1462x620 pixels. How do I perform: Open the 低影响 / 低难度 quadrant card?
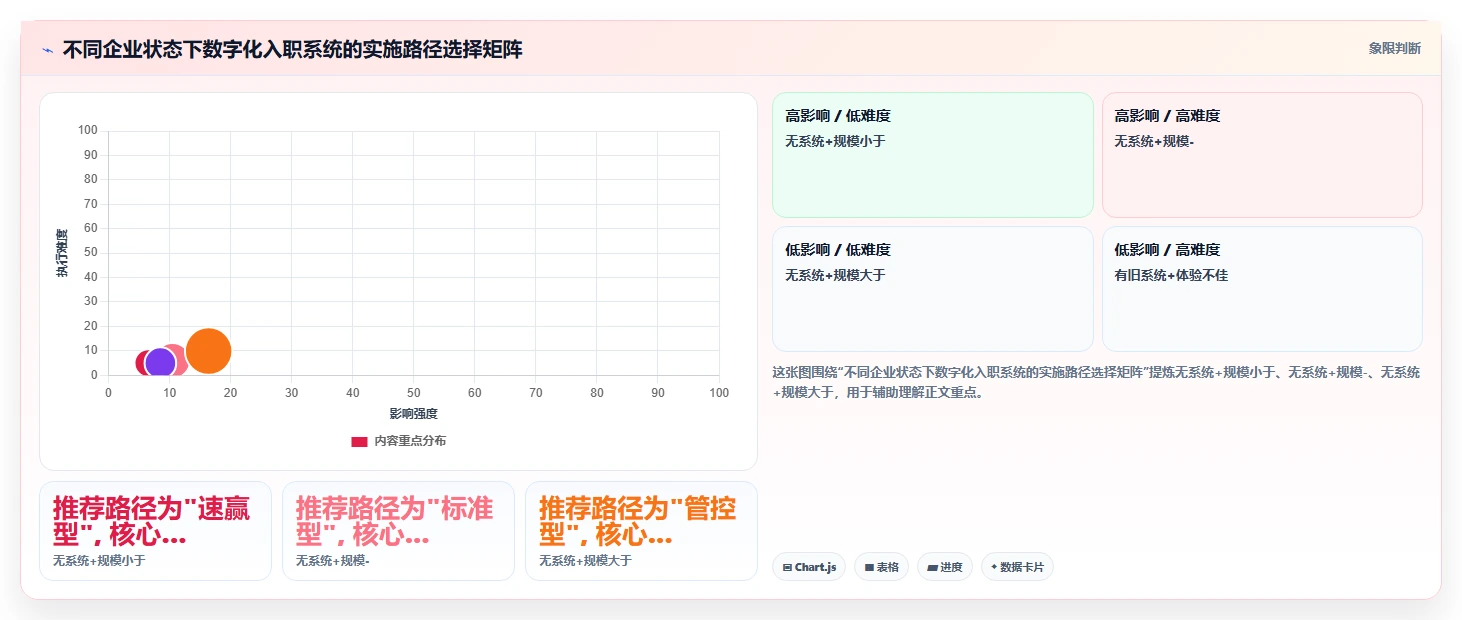[x=932, y=289]
